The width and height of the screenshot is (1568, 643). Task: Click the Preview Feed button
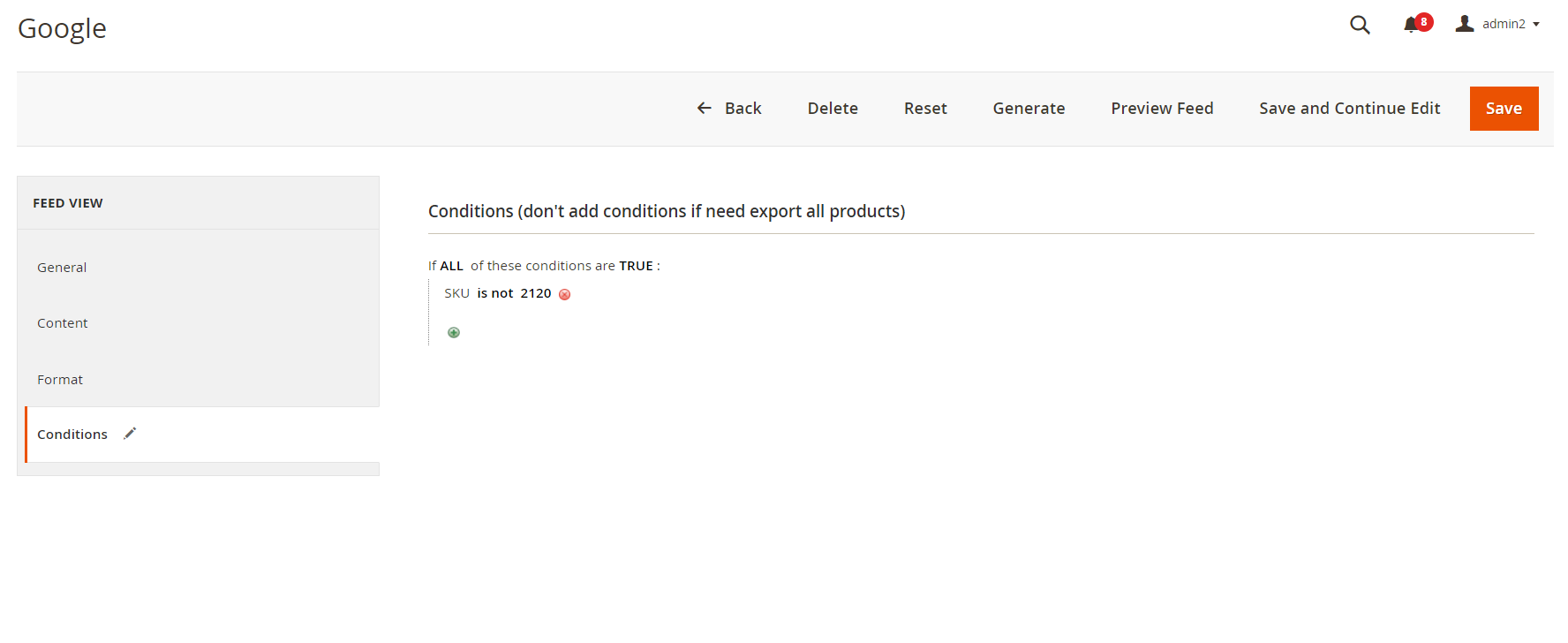coord(1162,109)
